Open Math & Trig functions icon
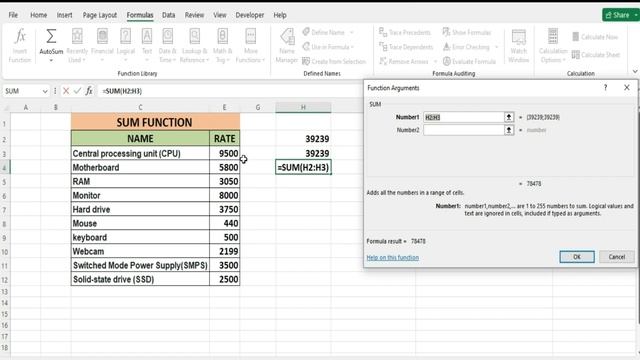This screenshot has width=640, height=360. [222, 36]
